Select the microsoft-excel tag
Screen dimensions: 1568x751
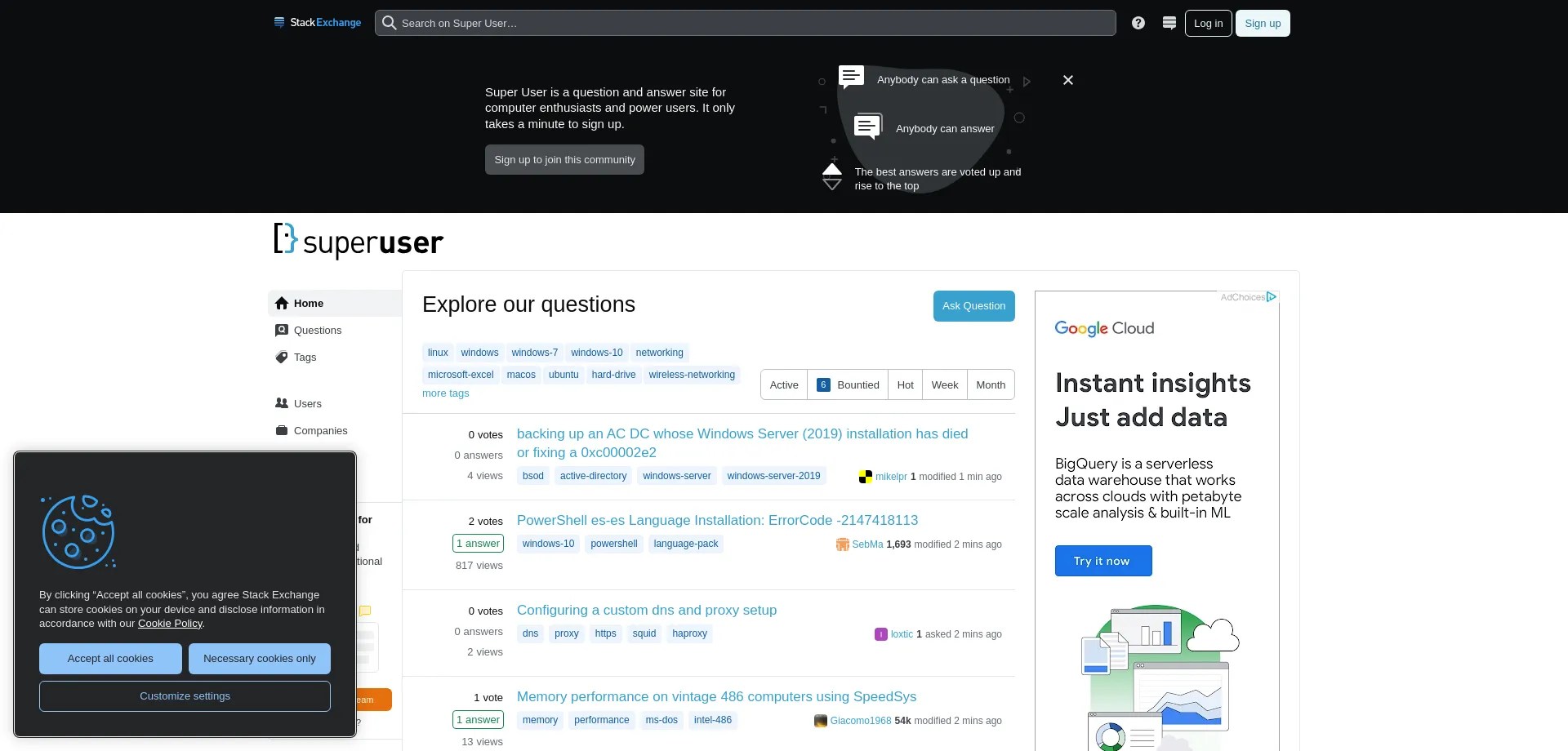461,375
